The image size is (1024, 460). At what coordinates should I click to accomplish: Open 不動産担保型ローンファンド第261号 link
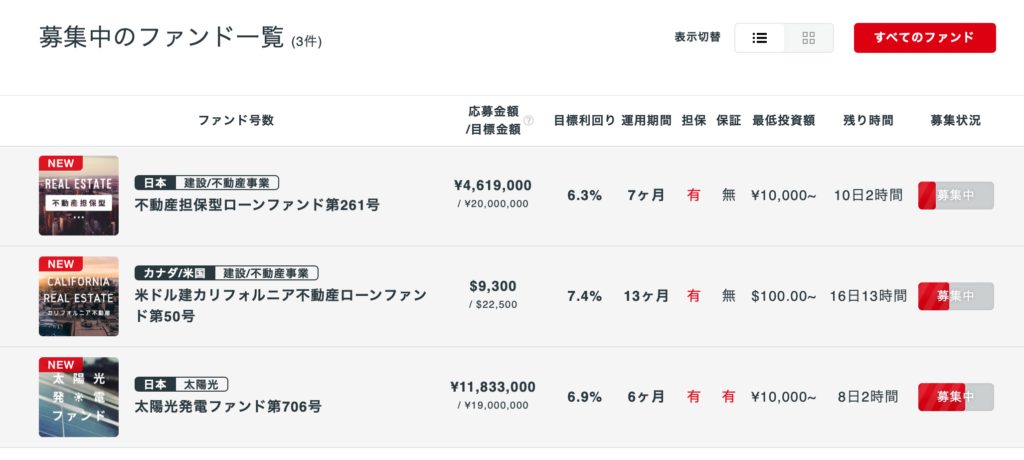coord(257,205)
